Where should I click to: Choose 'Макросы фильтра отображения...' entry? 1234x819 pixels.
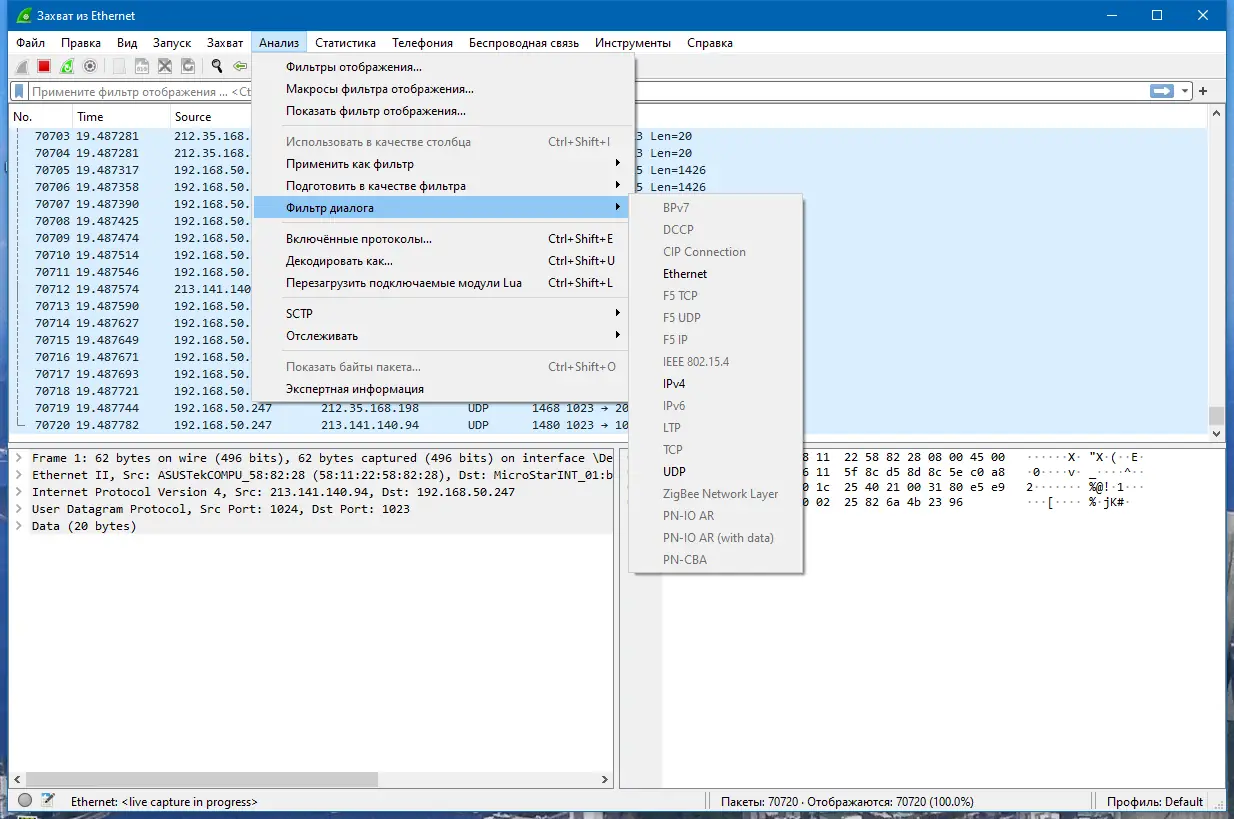pyautogui.click(x=443, y=89)
